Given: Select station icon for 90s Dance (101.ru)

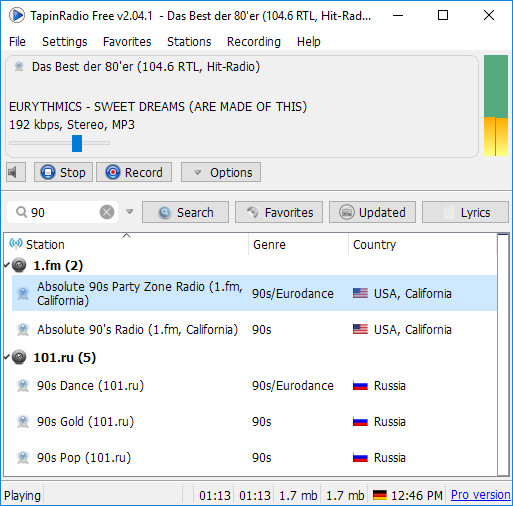Looking at the screenshot, I should click(x=23, y=386).
